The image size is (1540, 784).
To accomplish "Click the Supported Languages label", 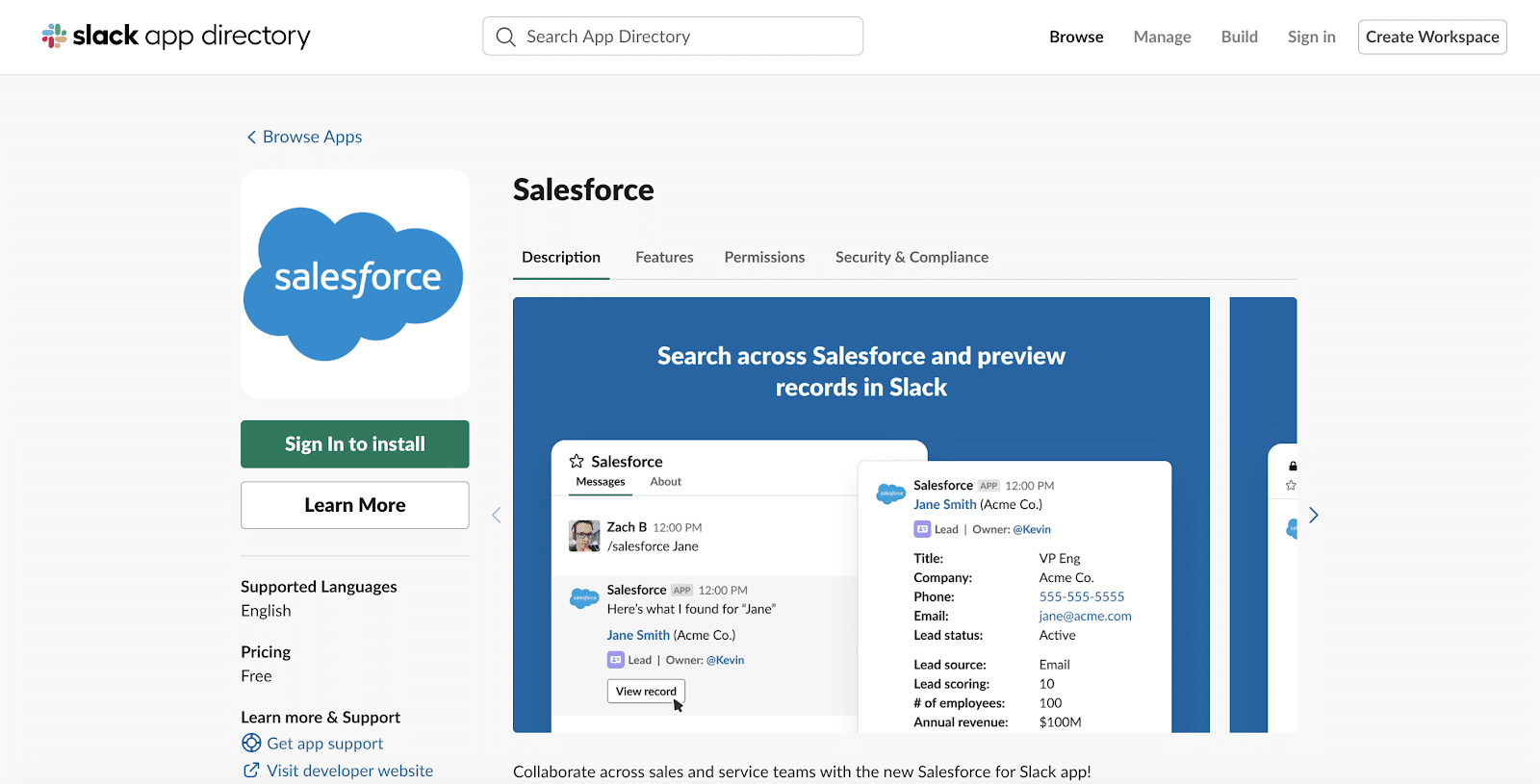I will point(319,587).
